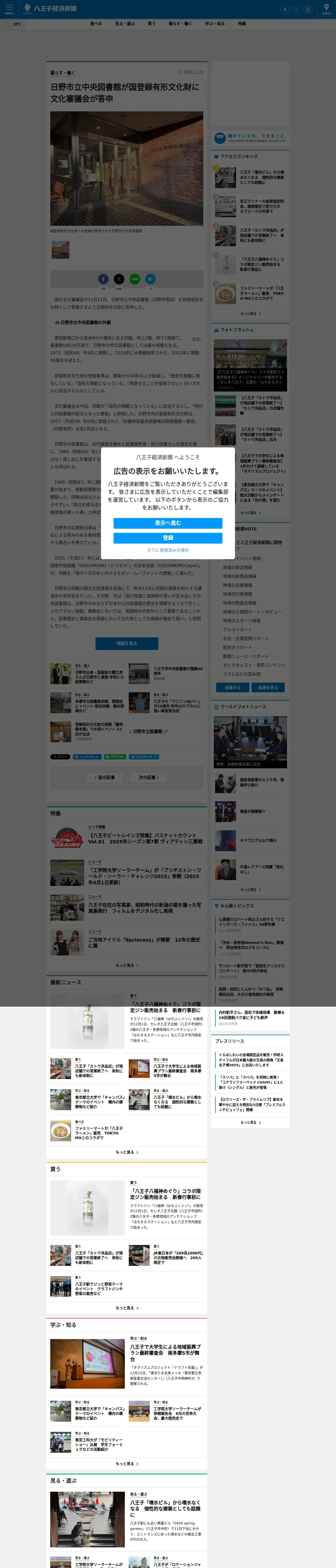Open the AREAS location pin icon
Viewport: 336px width, 1568px height.
click(x=326, y=9)
